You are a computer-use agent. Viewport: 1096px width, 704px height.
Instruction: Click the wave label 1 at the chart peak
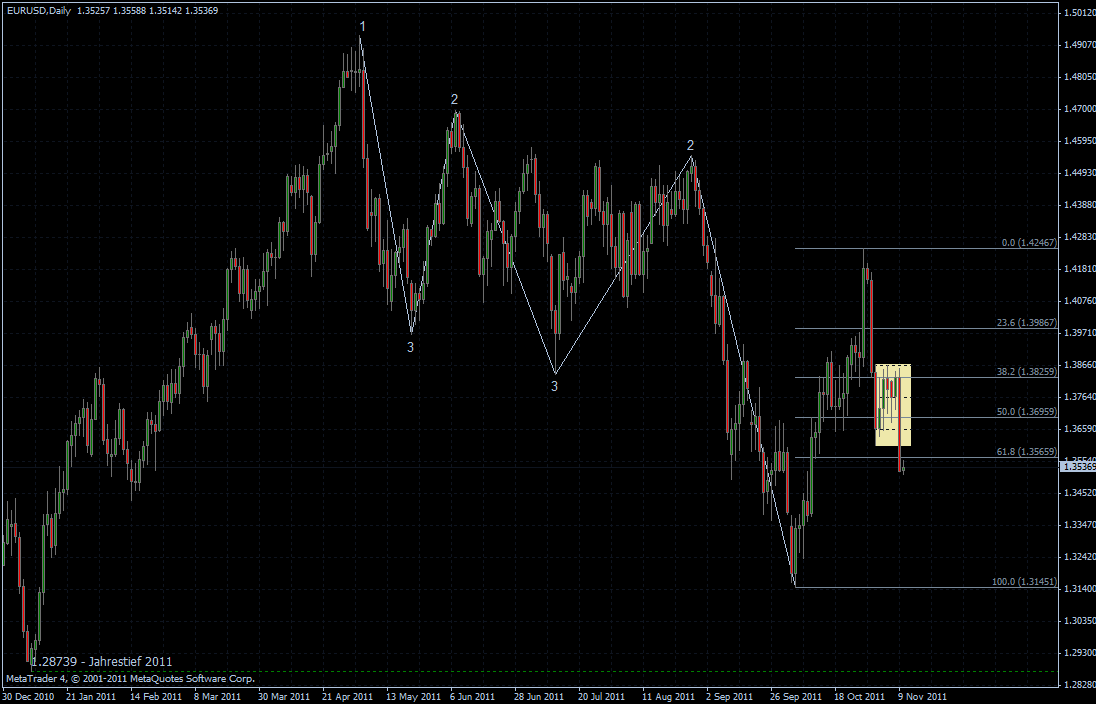pyautogui.click(x=362, y=26)
